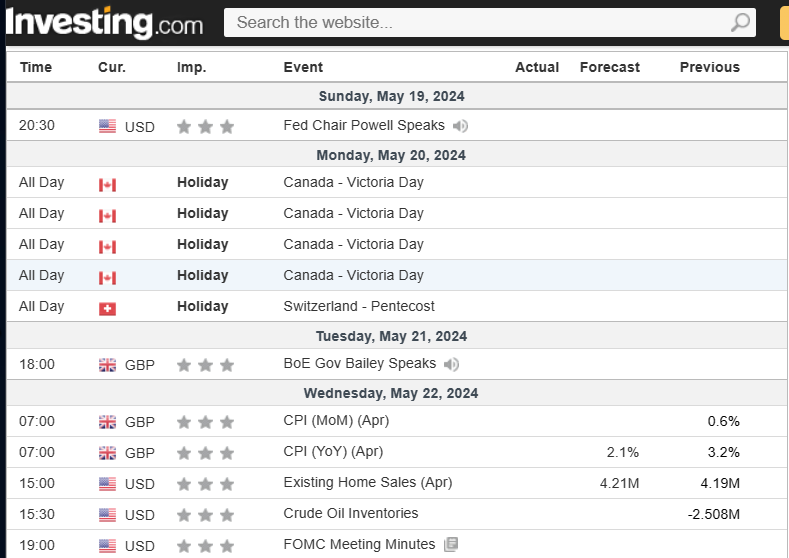Click the Existing Home Sales forecast value 4.21M
Screen dimensions: 789x558
619,483
